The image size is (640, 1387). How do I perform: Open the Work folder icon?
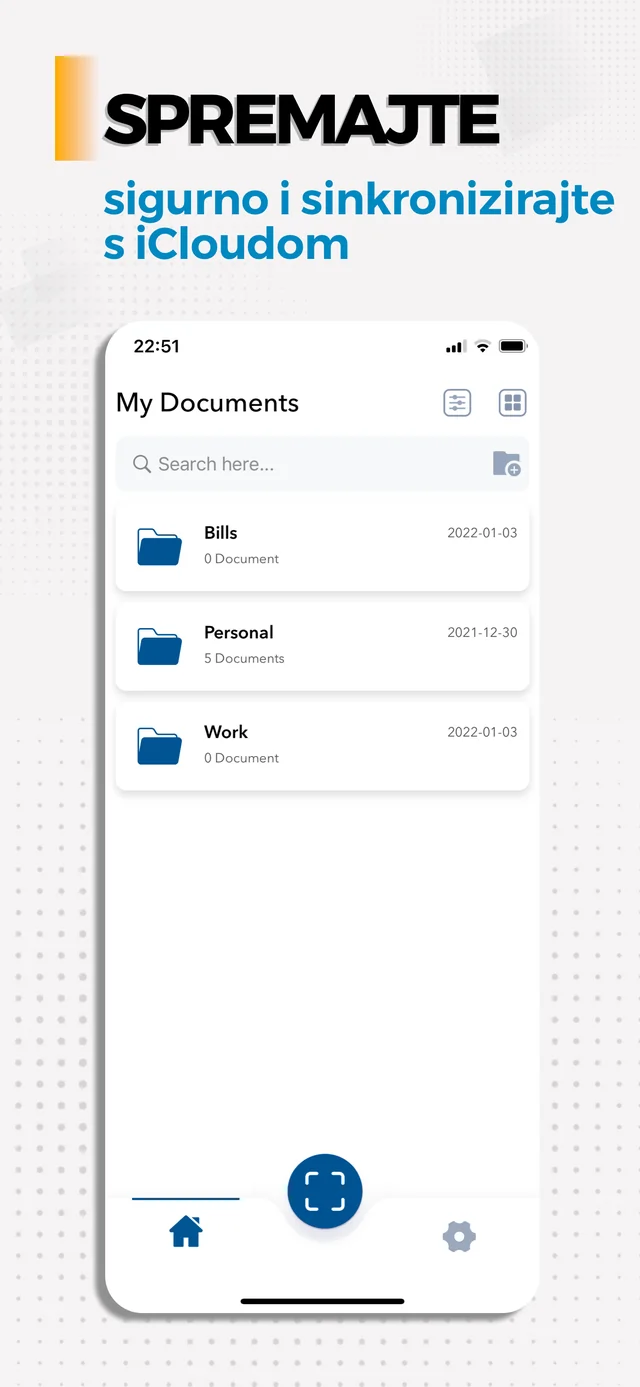pos(159,746)
